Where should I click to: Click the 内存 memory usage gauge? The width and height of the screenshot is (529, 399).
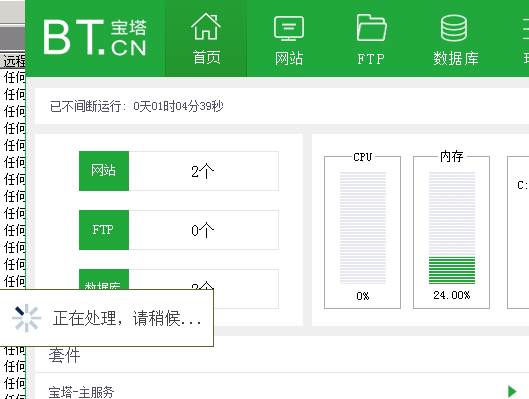(x=452, y=228)
